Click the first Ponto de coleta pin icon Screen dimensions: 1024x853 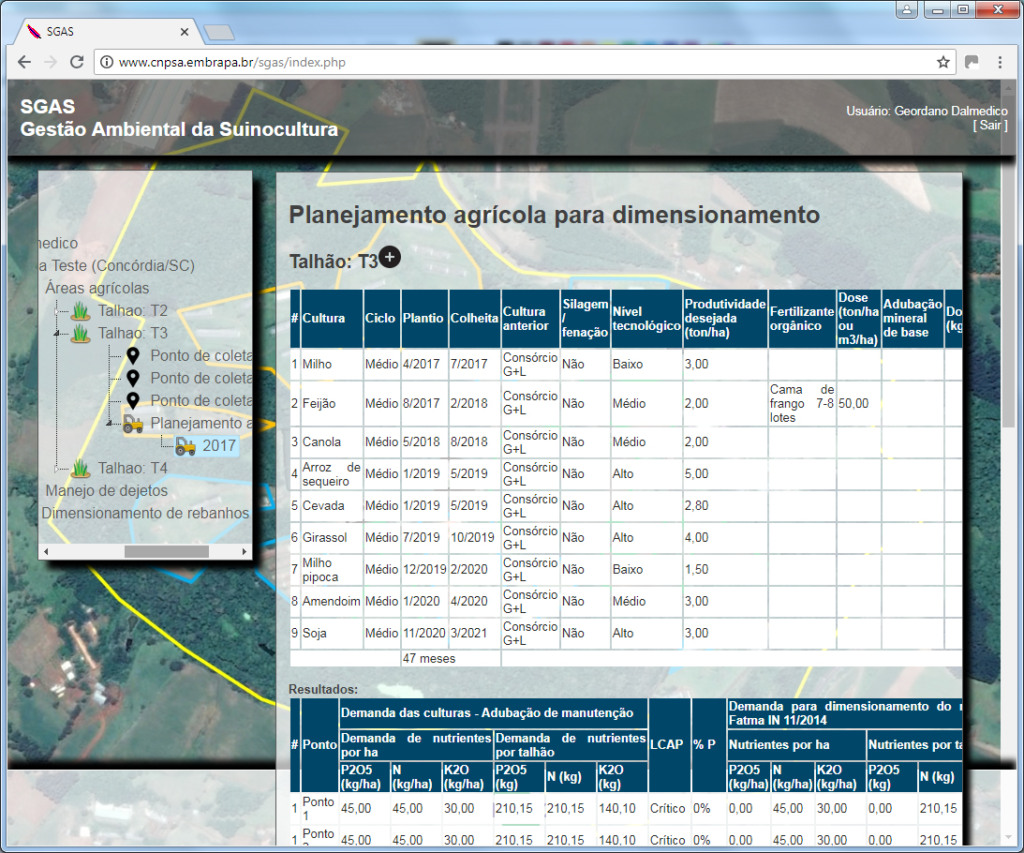(133, 356)
